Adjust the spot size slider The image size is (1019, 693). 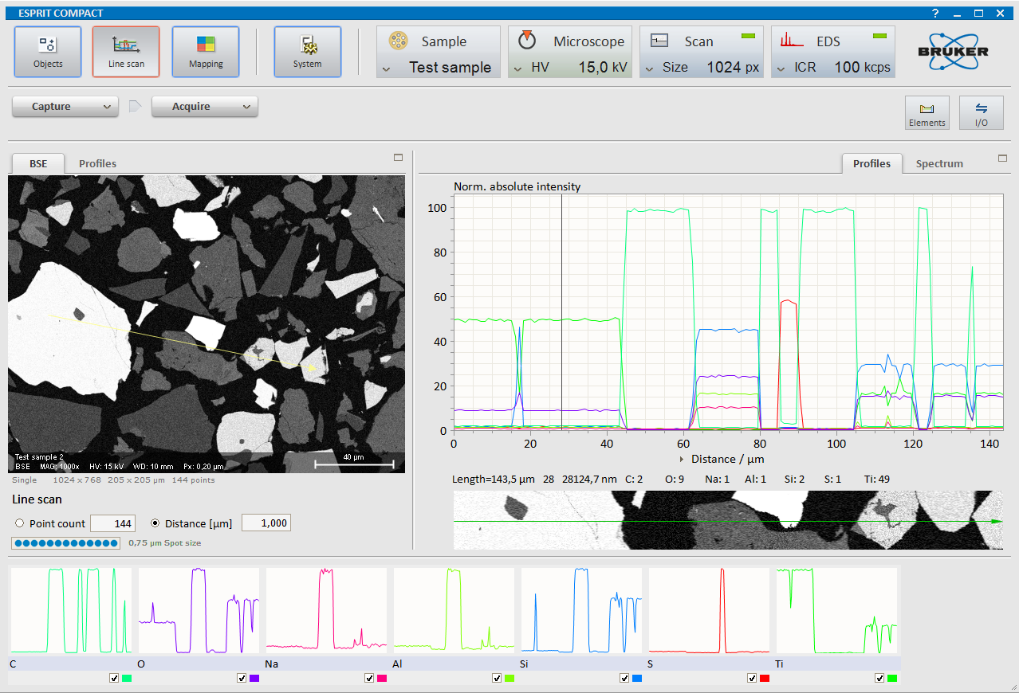click(x=65, y=543)
